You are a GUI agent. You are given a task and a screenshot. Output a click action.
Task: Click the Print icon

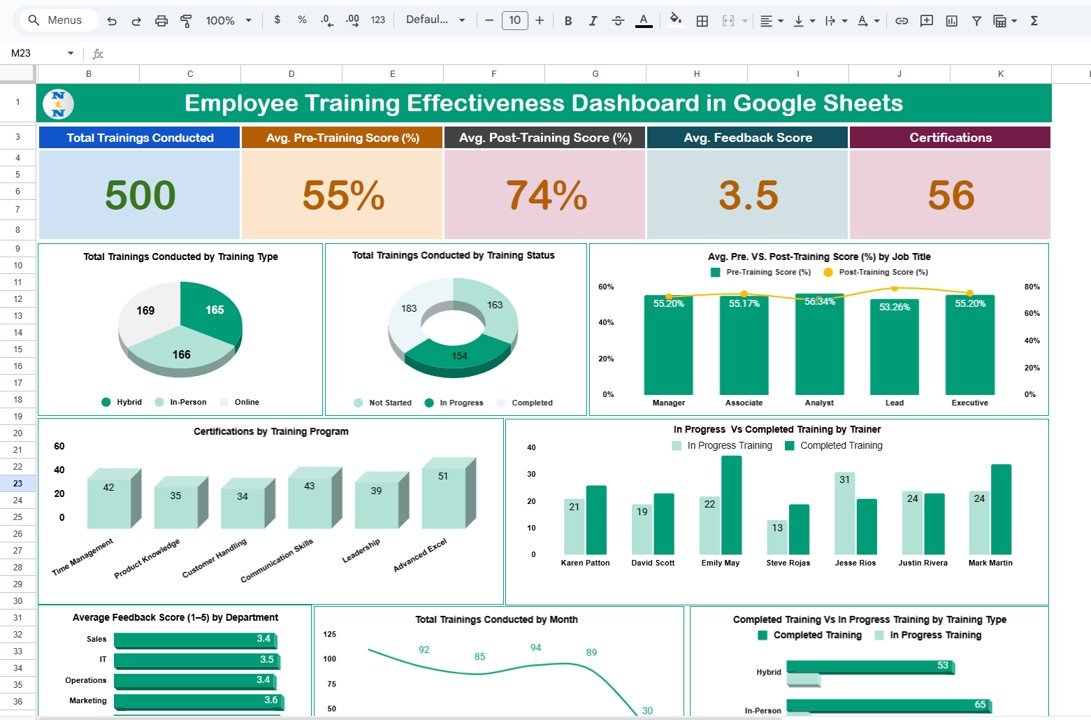pyautogui.click(x=161, y=20)
